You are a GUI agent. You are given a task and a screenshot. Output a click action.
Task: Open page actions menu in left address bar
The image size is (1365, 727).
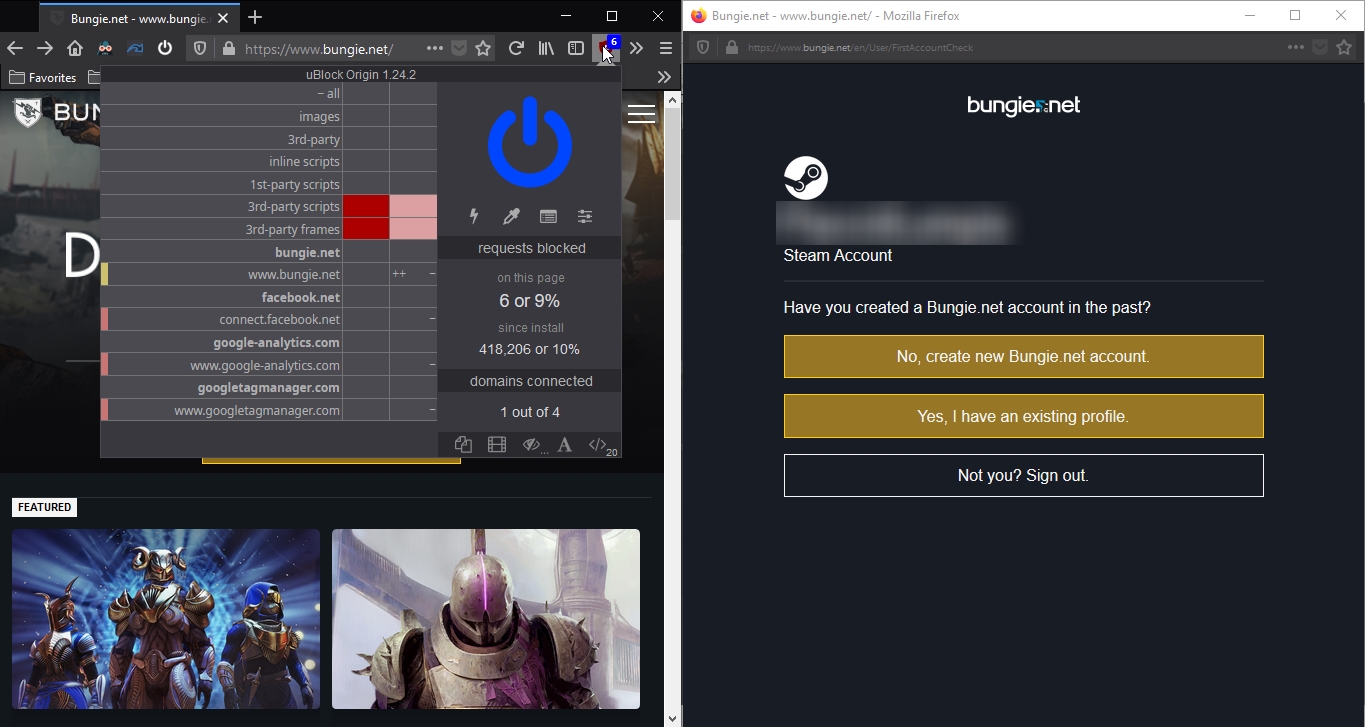[x=434, y=48]
